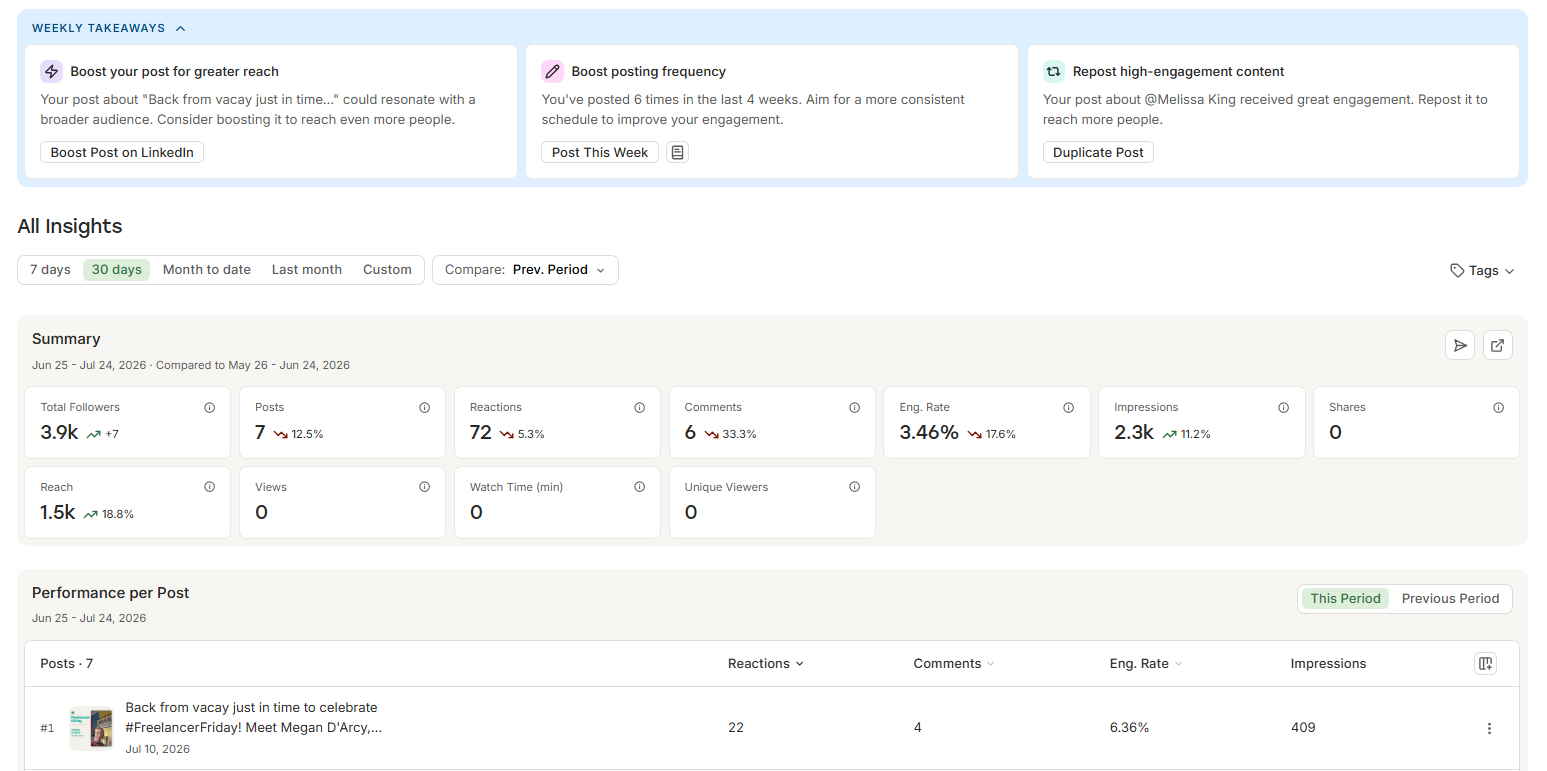This screenshot has height=771, width=1547.
Task: Click the Post This Week button
Action: pyautogui.click(x=600, y=152)
